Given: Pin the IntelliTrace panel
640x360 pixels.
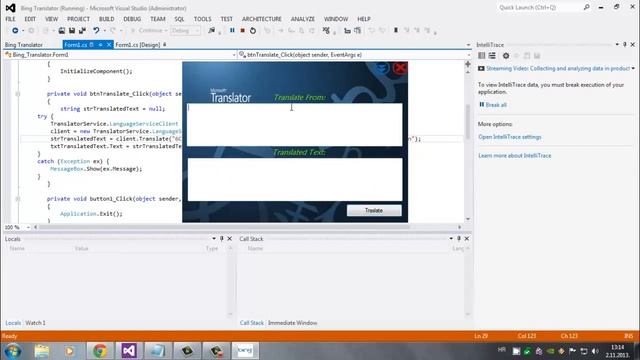Looking at the screenshot, I should click(624, 44).
